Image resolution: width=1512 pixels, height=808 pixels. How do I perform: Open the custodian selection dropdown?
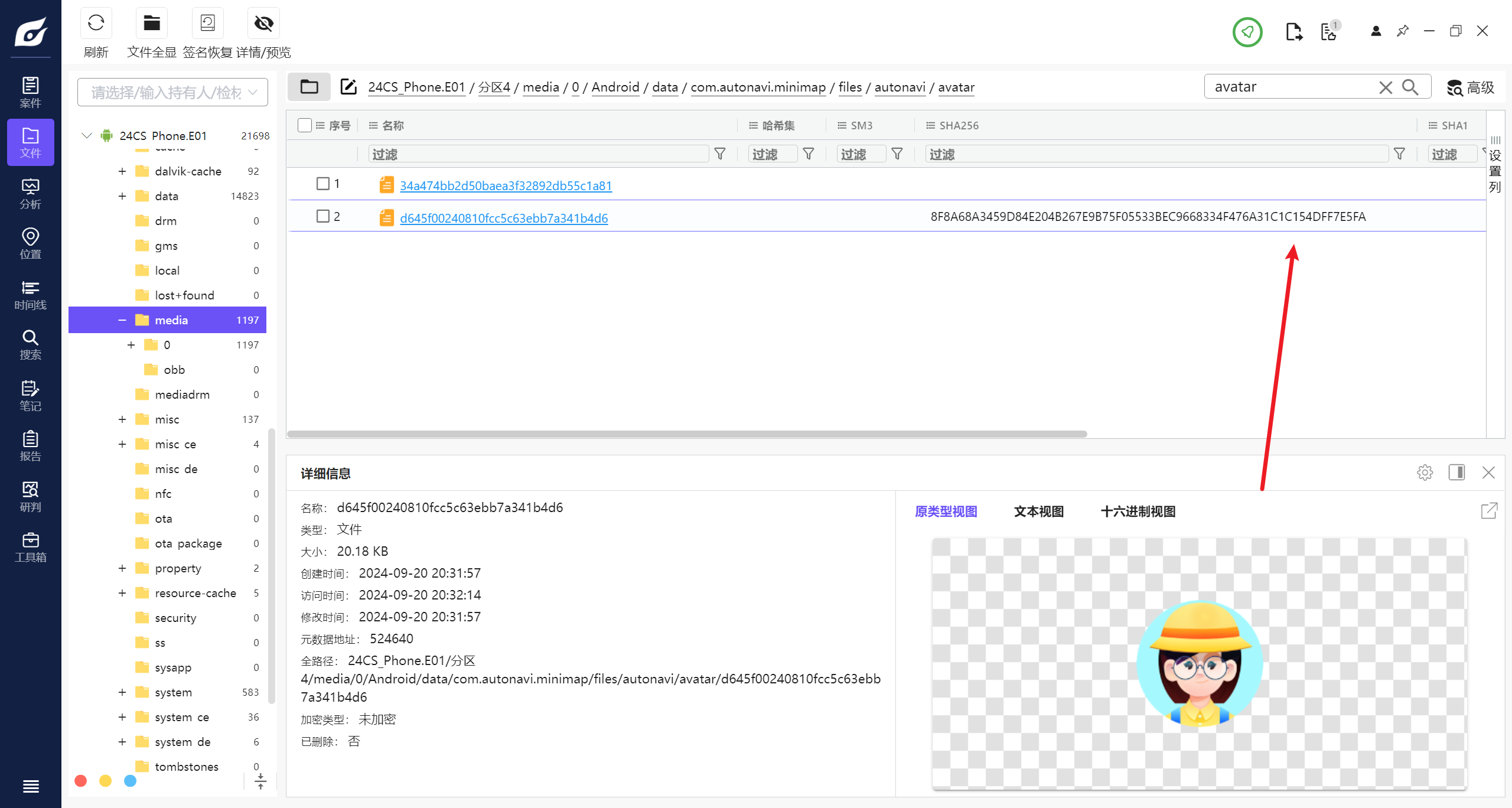172,92
